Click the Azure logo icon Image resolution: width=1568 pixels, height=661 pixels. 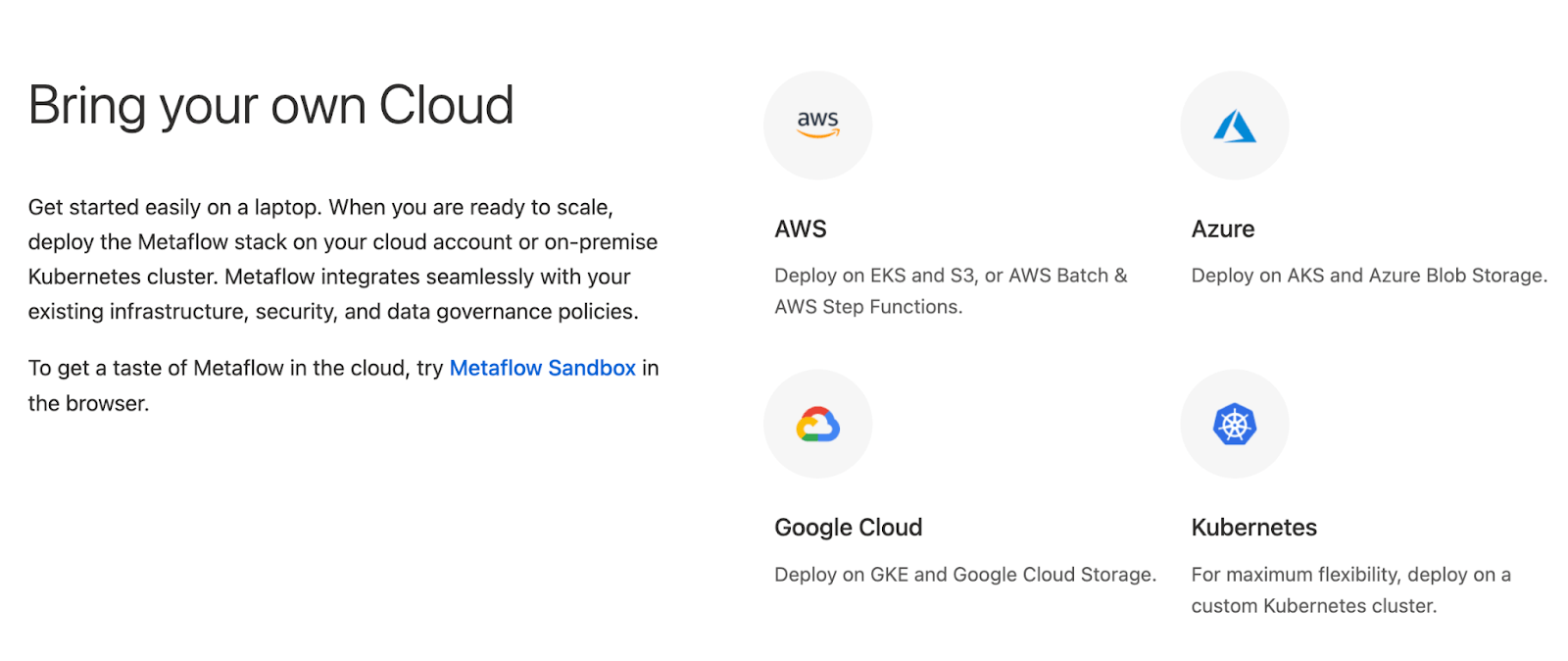(x=1234, y=126)
